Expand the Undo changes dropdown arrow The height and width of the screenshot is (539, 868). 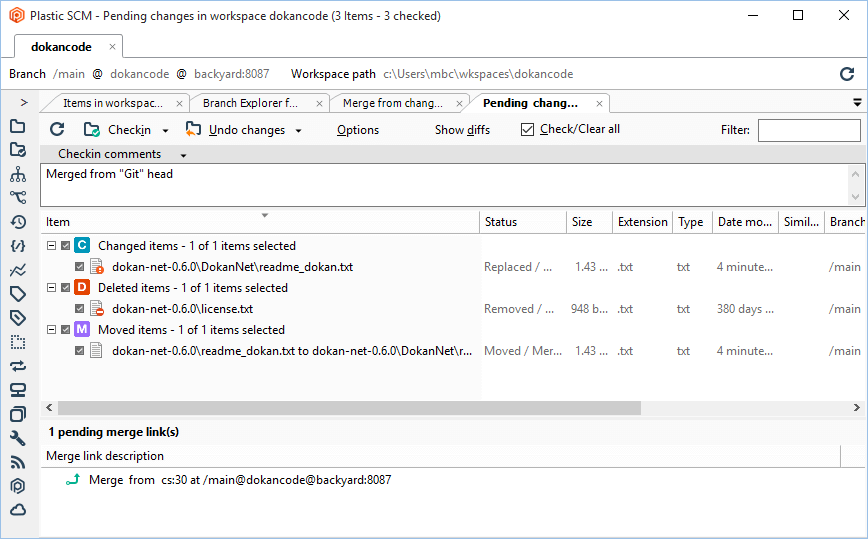298,131
